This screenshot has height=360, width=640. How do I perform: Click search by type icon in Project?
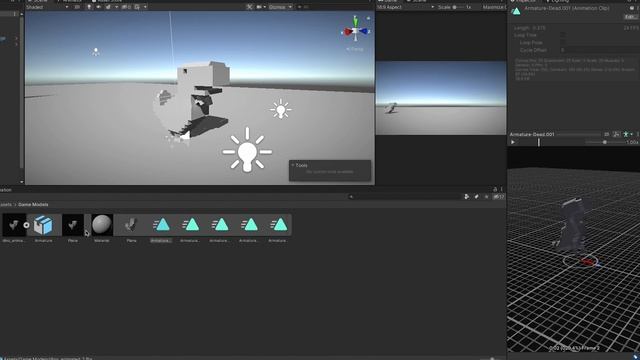click(467, 197)
